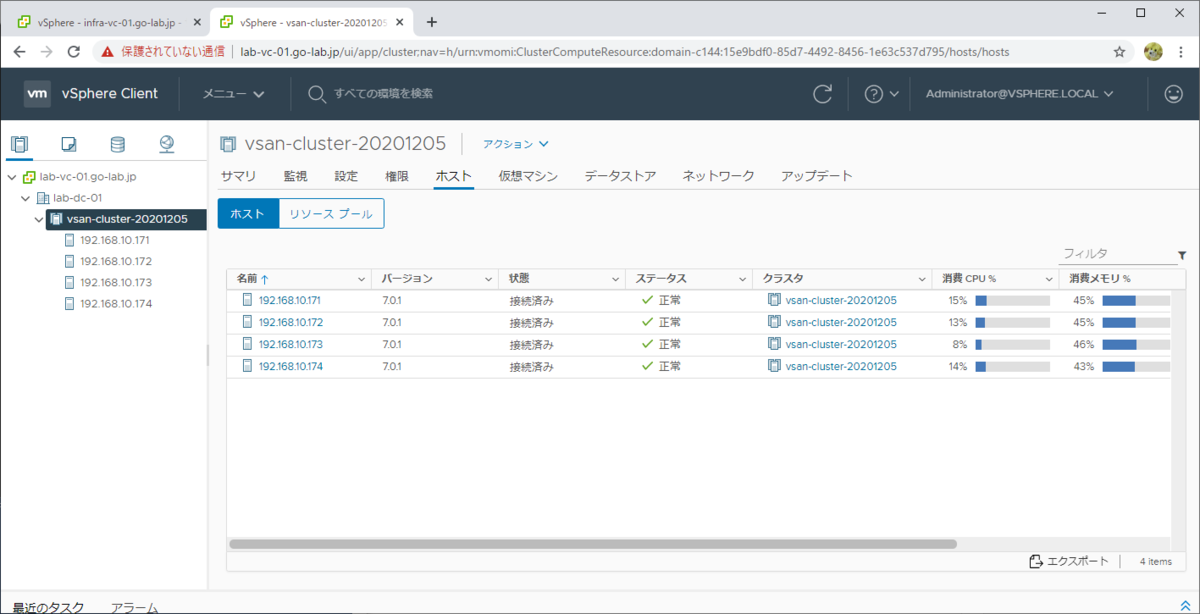Click the フィルタ input field
Screen dimensions: 1200x614
[x=1116, y=254]
